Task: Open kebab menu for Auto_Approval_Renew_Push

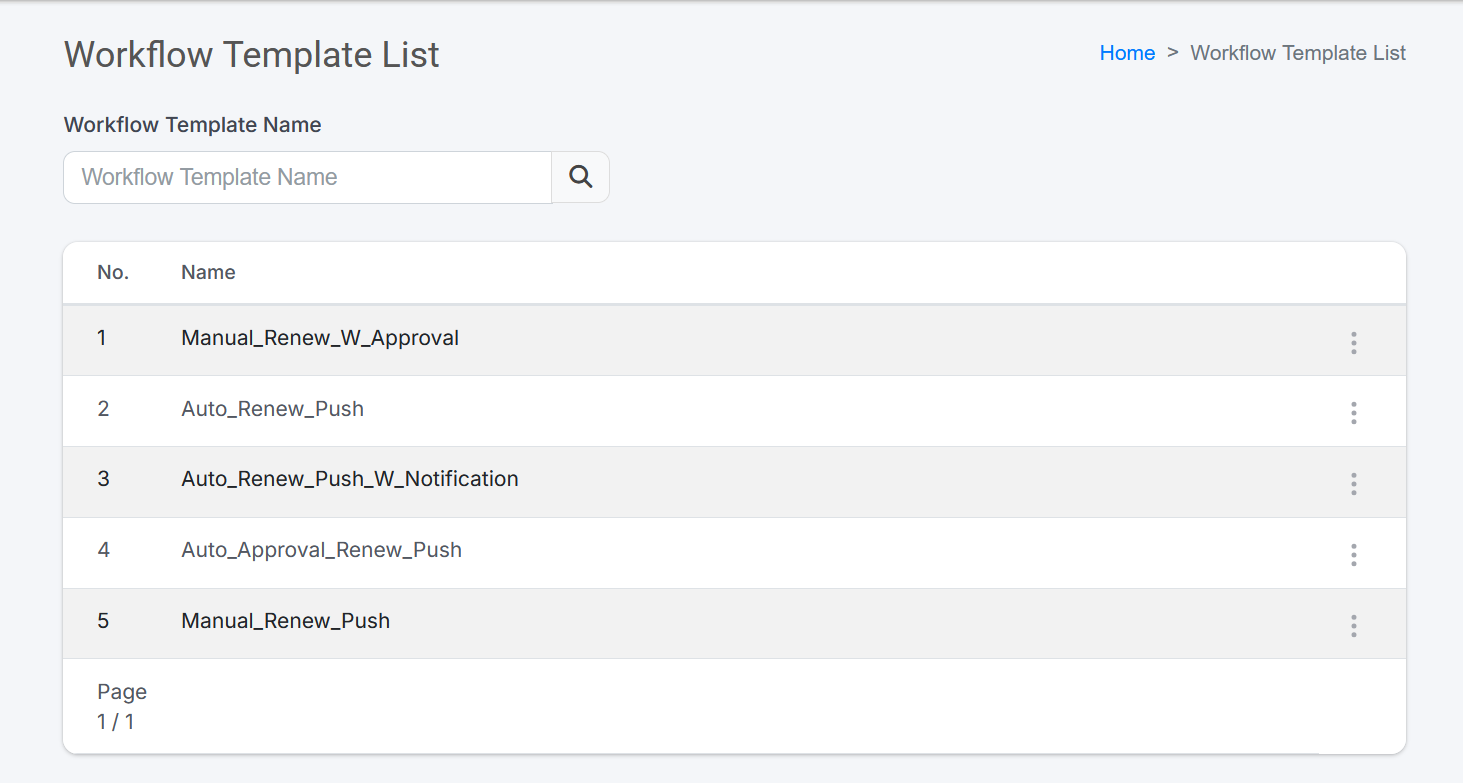Action: click(1353, 555)
